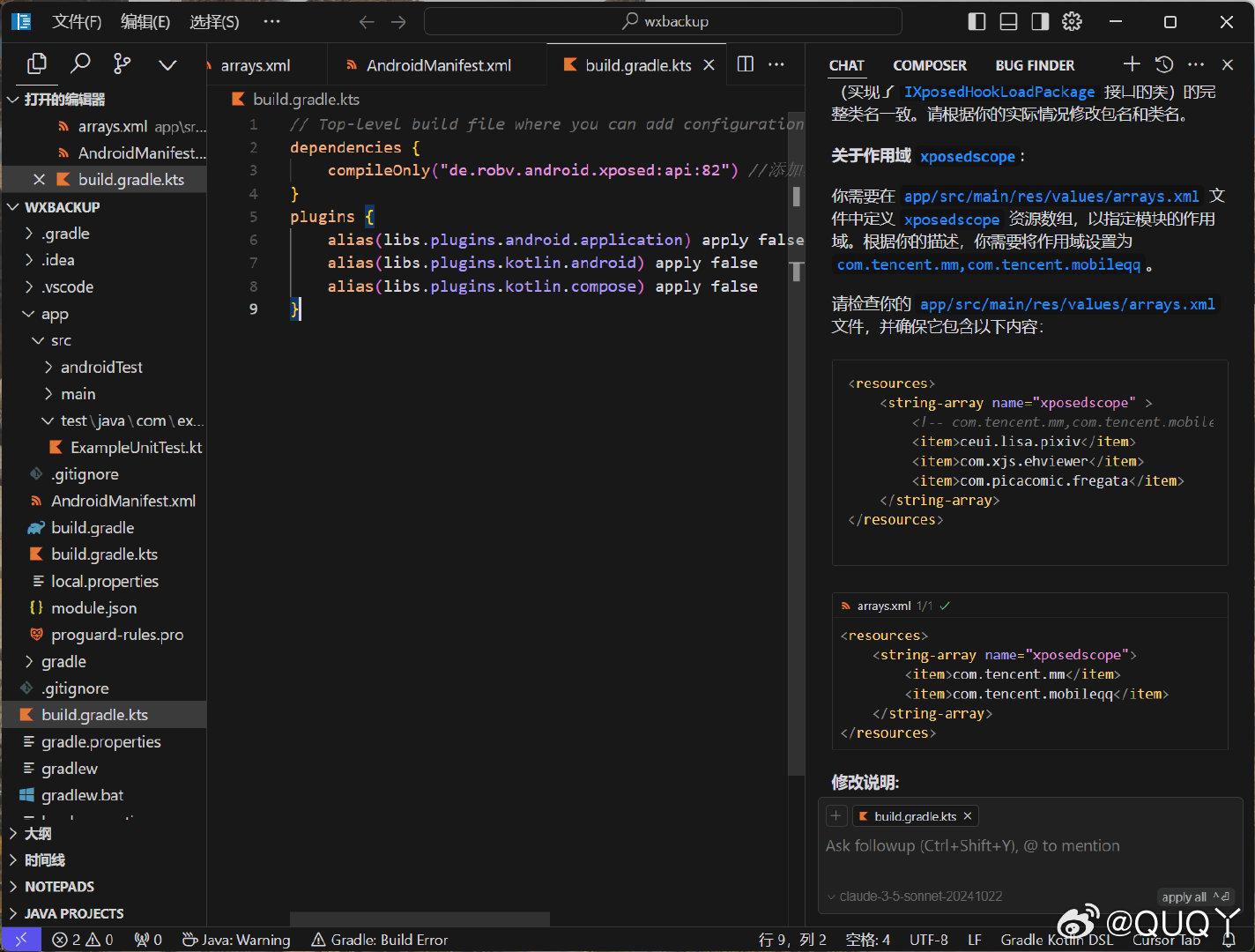
Task: Select the claude-3-5-sonnet model dropdown
Action: coord(914,896)
